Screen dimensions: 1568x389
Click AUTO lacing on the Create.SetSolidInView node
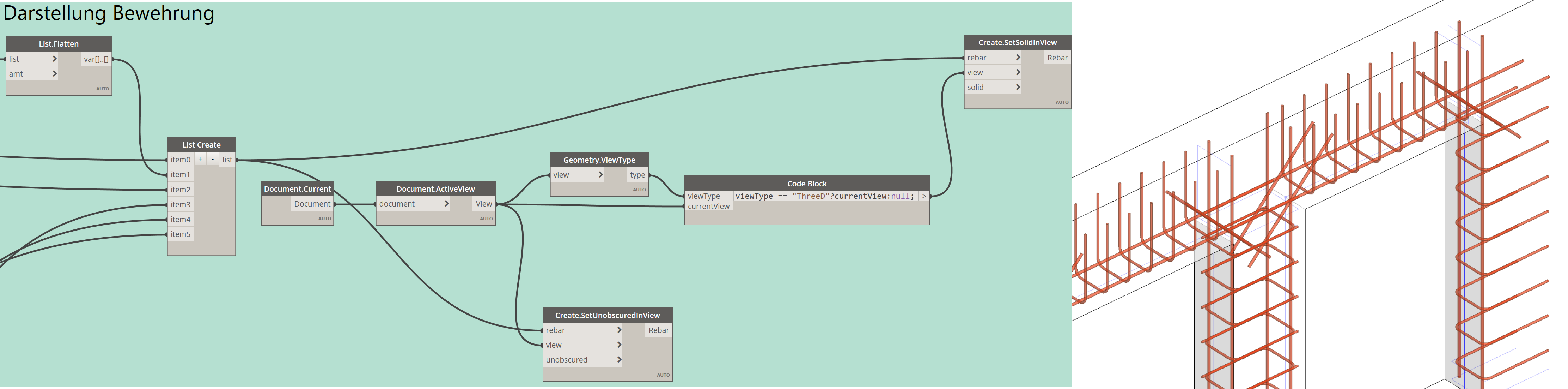(x=1062, y=102)
